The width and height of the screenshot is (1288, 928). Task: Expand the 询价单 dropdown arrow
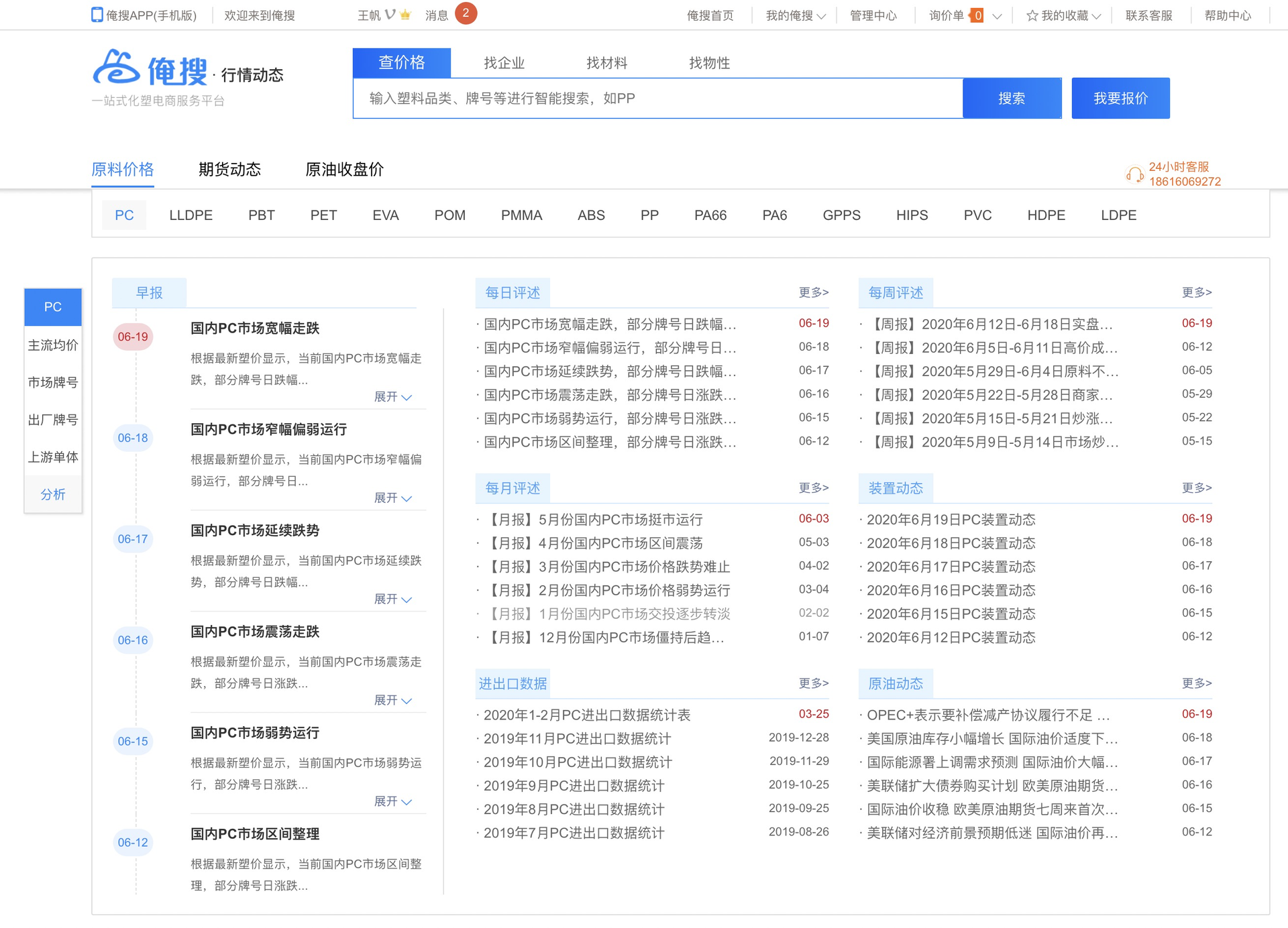pyautogui.click(x=997, y=16)
